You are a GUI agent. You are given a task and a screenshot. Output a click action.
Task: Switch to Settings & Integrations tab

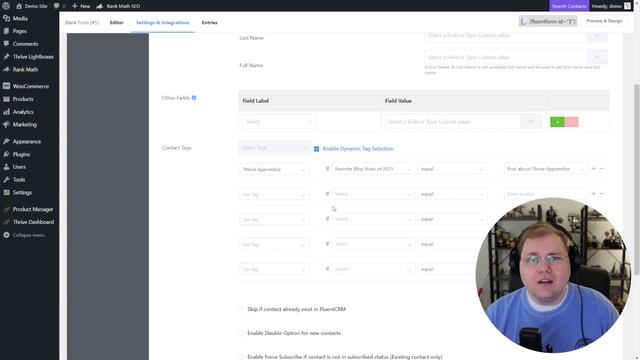(x=162, y=22)
